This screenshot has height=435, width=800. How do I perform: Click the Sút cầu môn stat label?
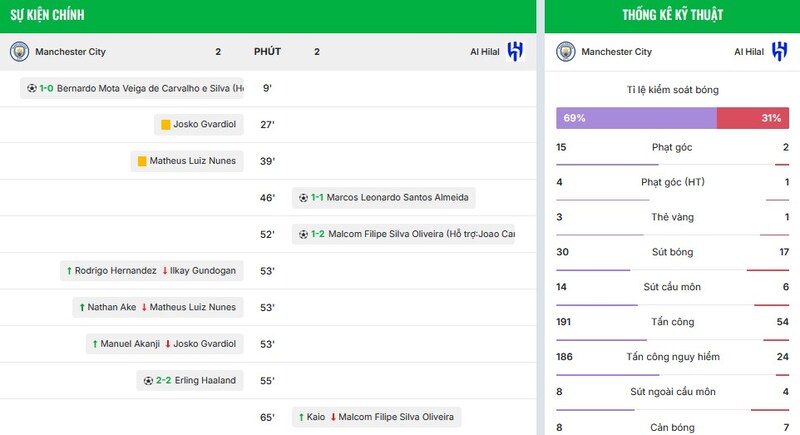[x=672, y=287]
